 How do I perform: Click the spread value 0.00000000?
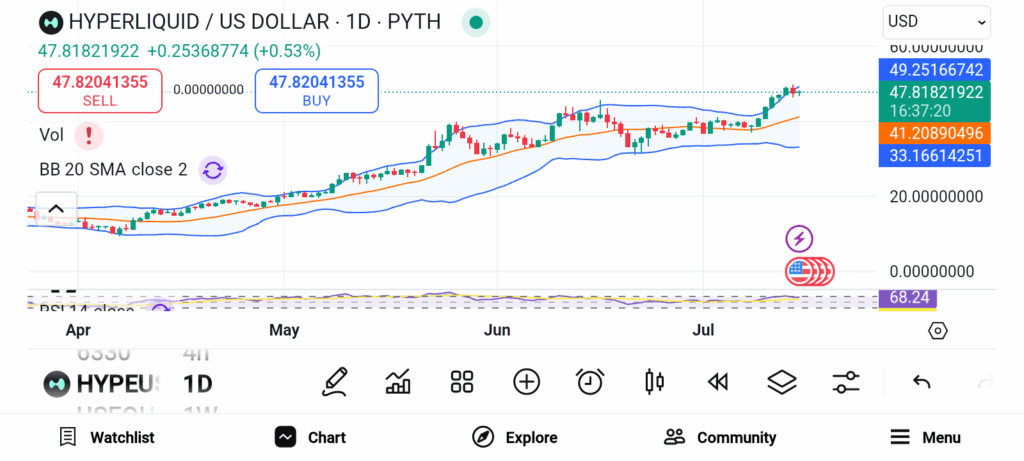point(209,89)
